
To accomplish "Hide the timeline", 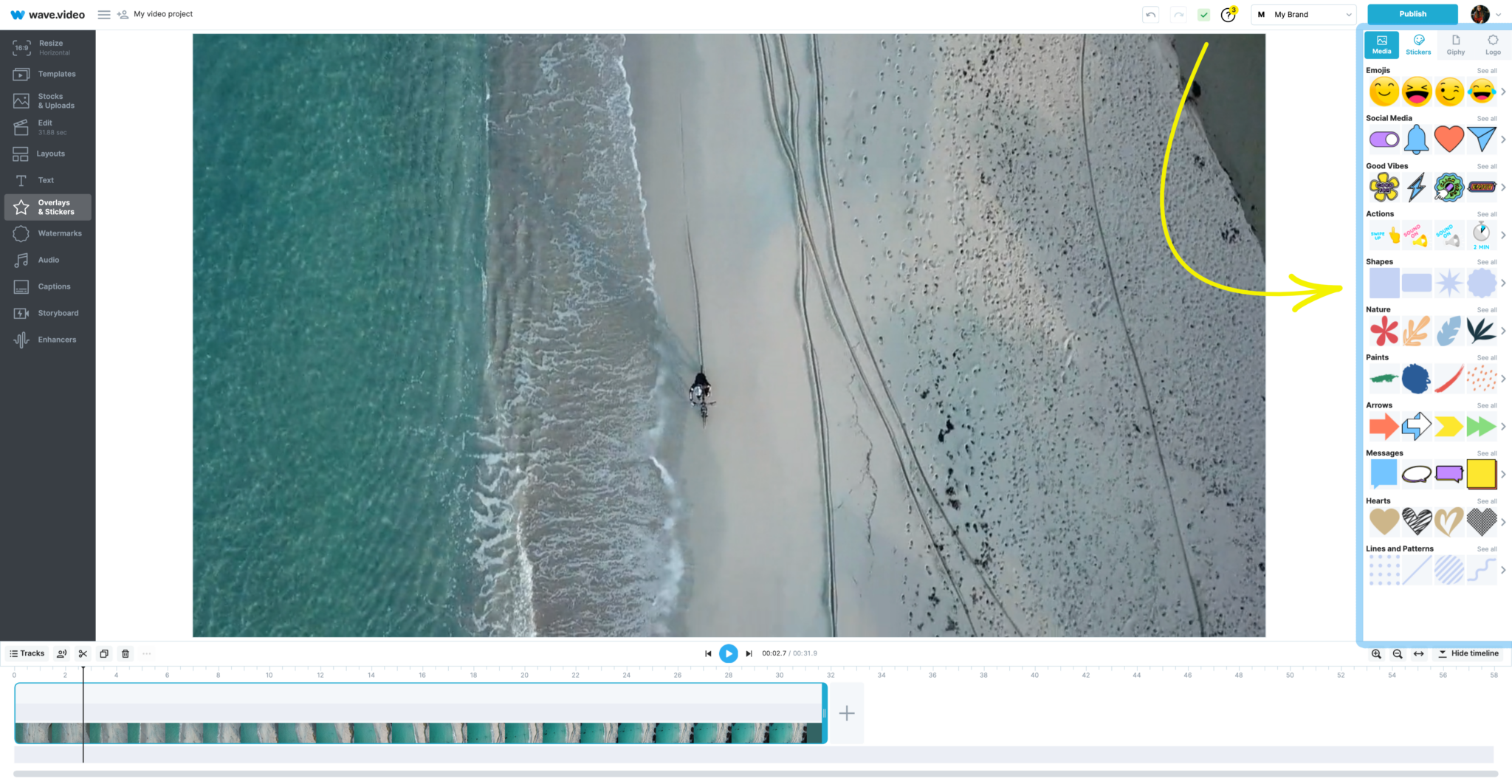I will (1468, 653).
